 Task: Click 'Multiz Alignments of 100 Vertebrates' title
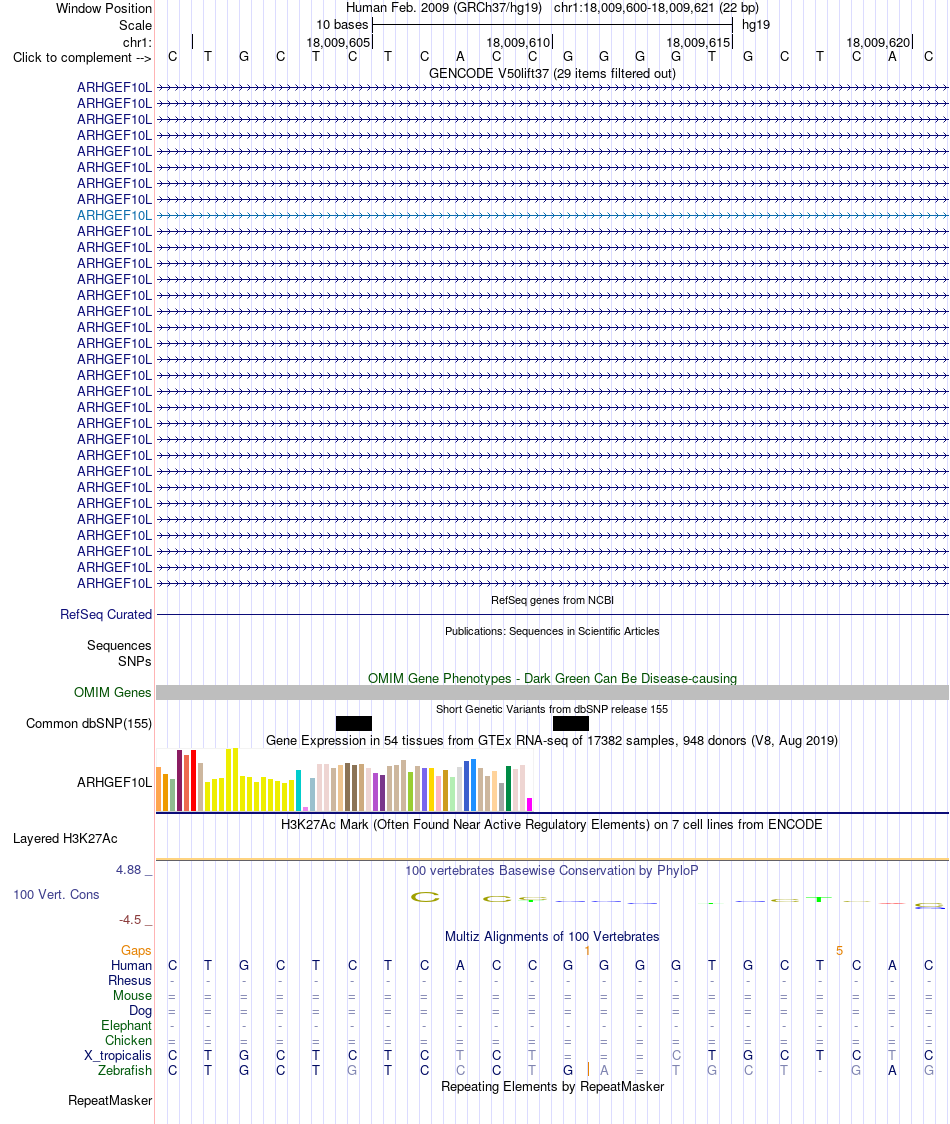click(552, 936)
